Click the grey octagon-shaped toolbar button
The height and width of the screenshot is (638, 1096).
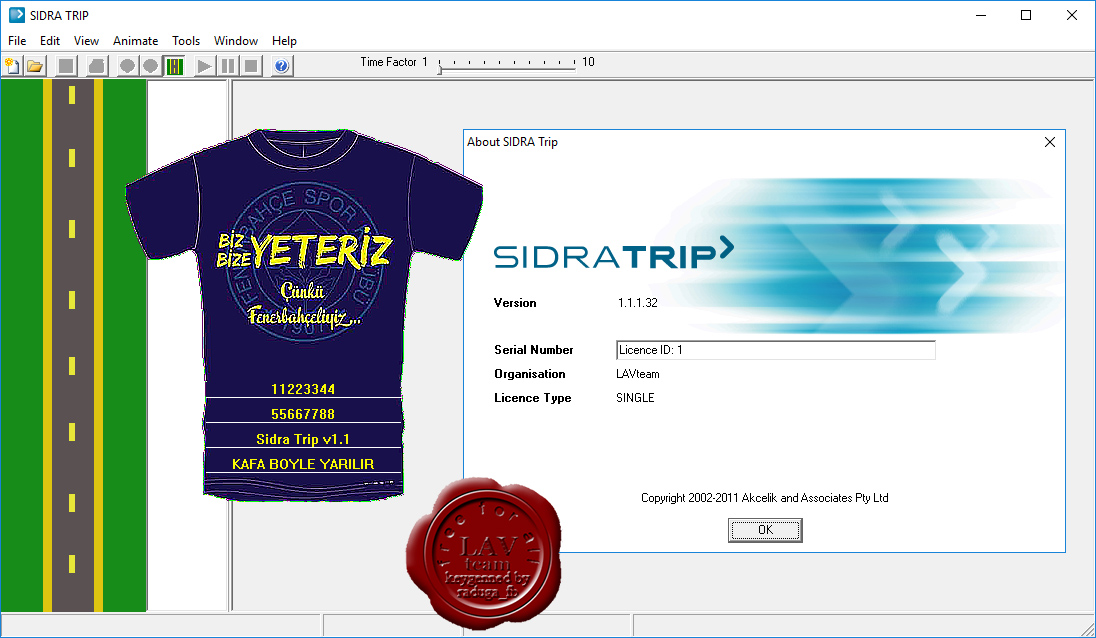tap(96, 66)
